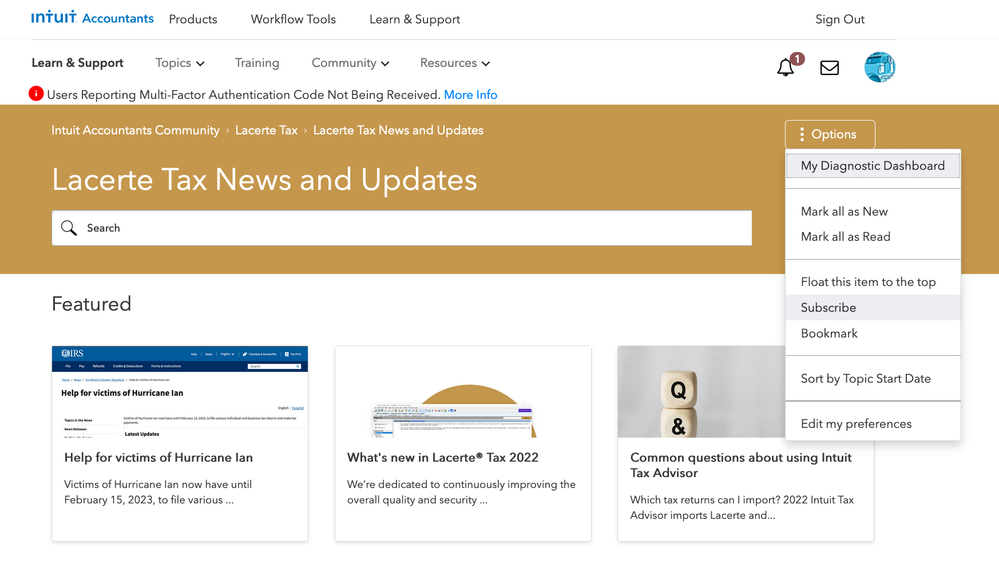Select Subscribe from Options menu
Screen dimensions: 999x580
pyautogui.click(x=828, y=308)
